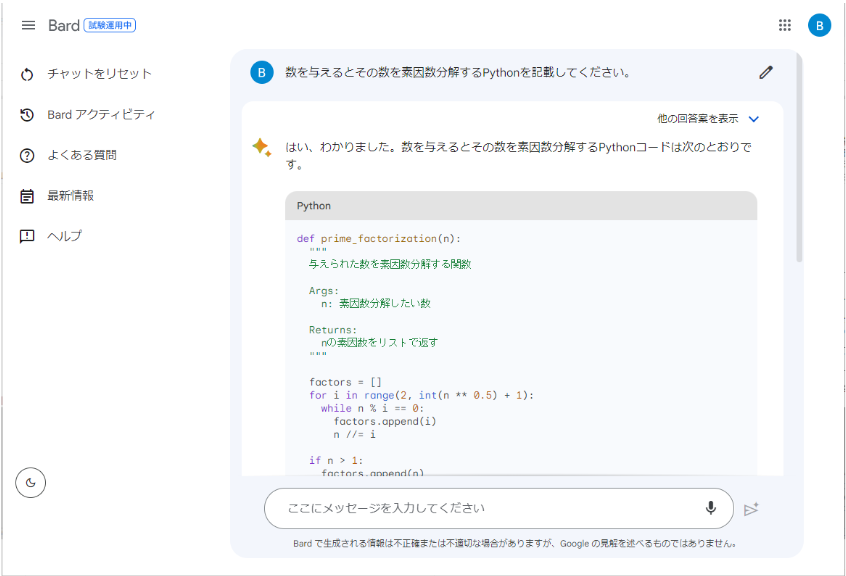Click the user prompt text about 素因数分解

pos(458,72)
